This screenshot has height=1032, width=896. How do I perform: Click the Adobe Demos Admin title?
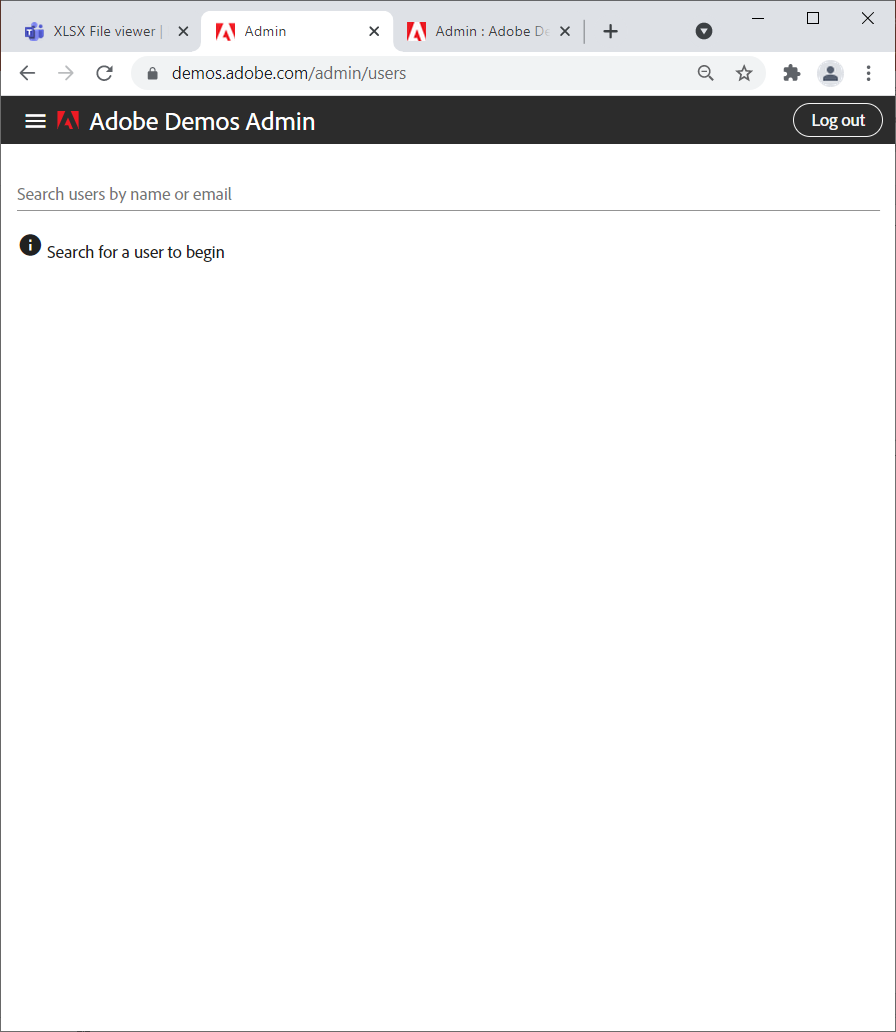pos(202,121)
